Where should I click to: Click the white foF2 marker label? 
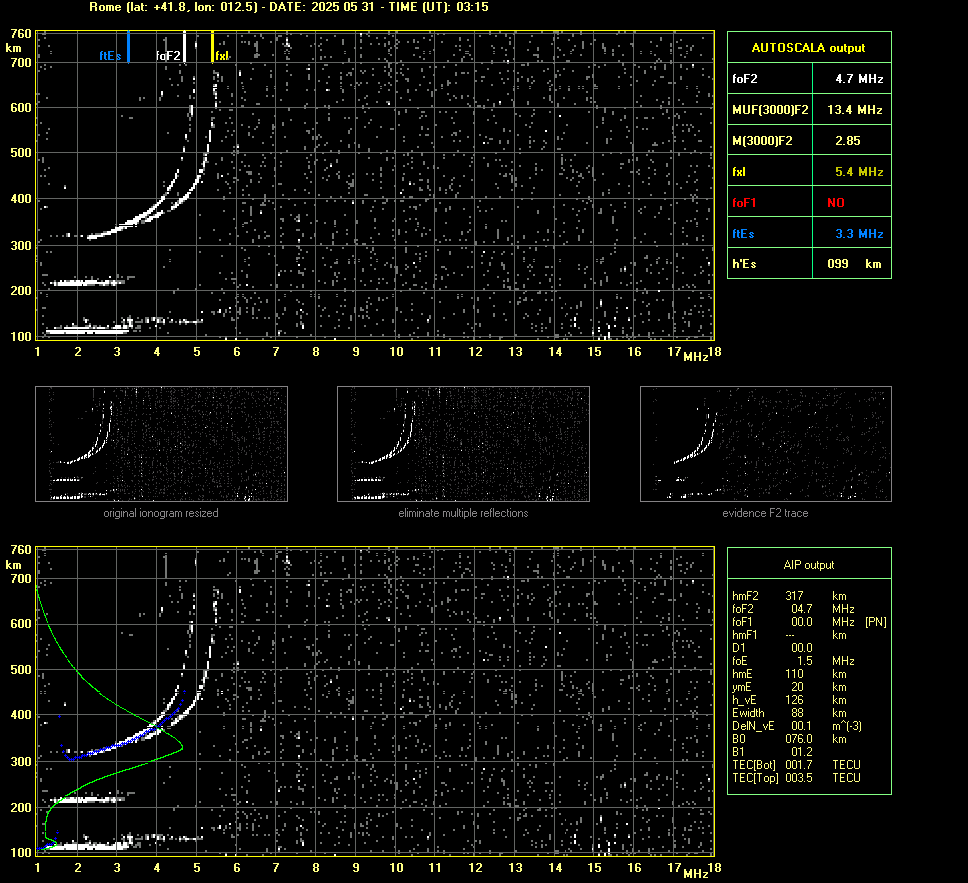(x=168, y=56)
